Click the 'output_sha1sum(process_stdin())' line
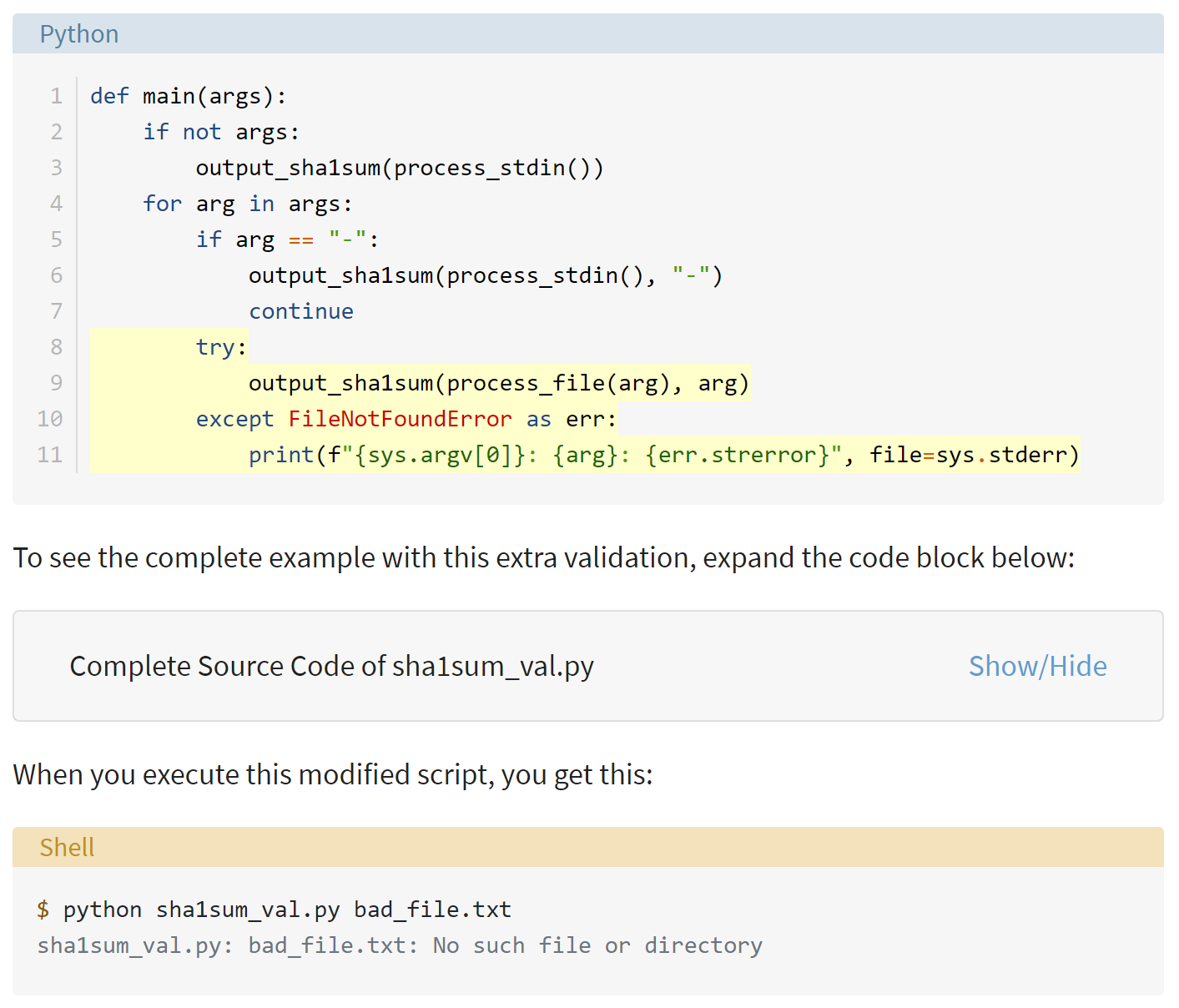Viewport: 1179px width, 1008px height. pos(400,168)
